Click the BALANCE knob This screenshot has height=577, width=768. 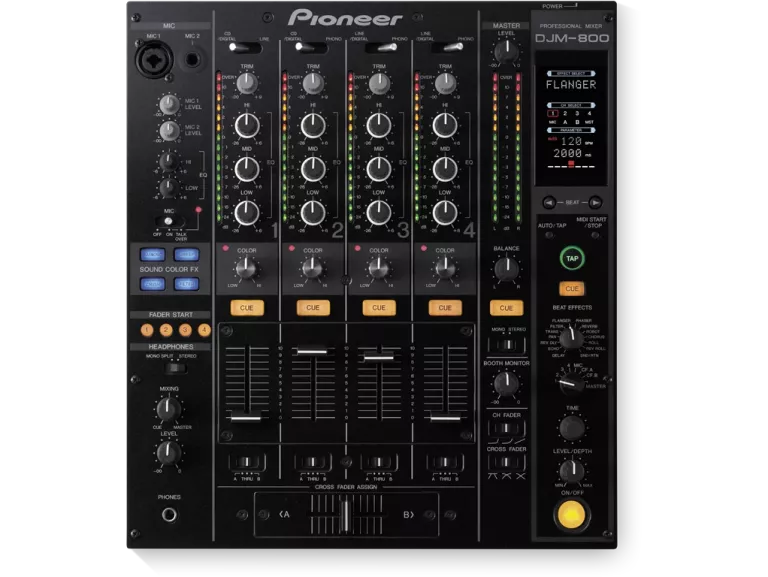click(x=506, y=268)
